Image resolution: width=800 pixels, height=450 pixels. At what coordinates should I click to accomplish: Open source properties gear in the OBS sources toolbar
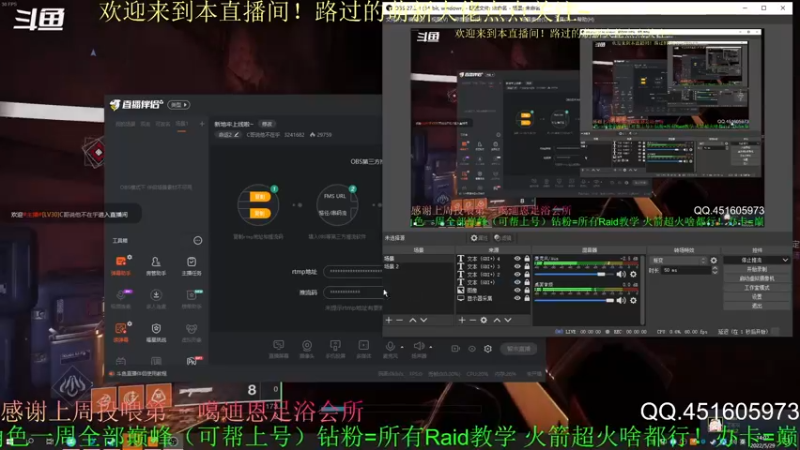(484, 320)
